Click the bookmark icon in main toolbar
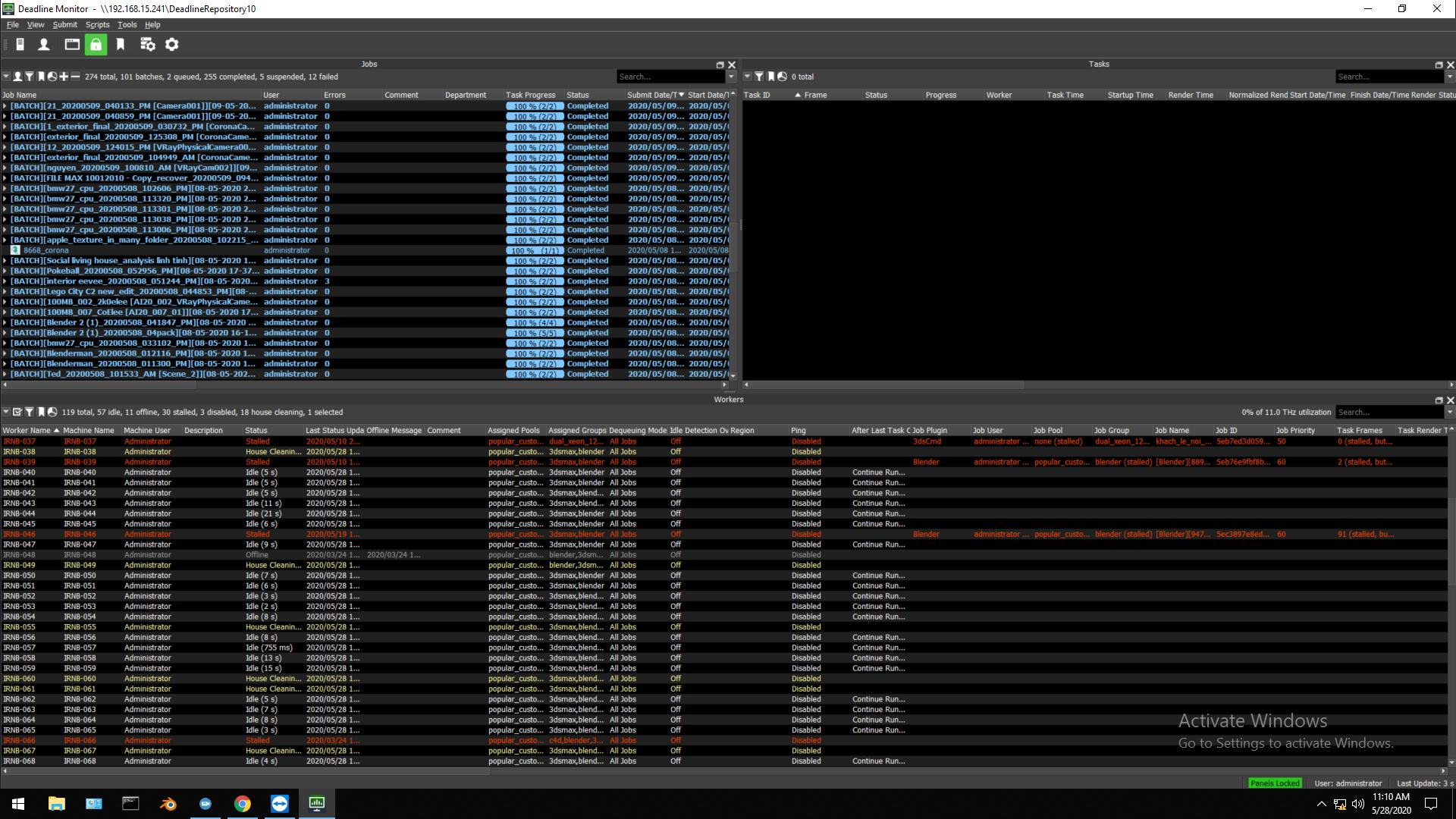 point(121,45)
